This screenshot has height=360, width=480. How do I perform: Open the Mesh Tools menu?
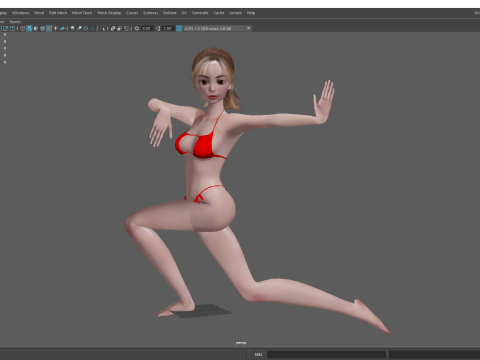pos(82,13)
